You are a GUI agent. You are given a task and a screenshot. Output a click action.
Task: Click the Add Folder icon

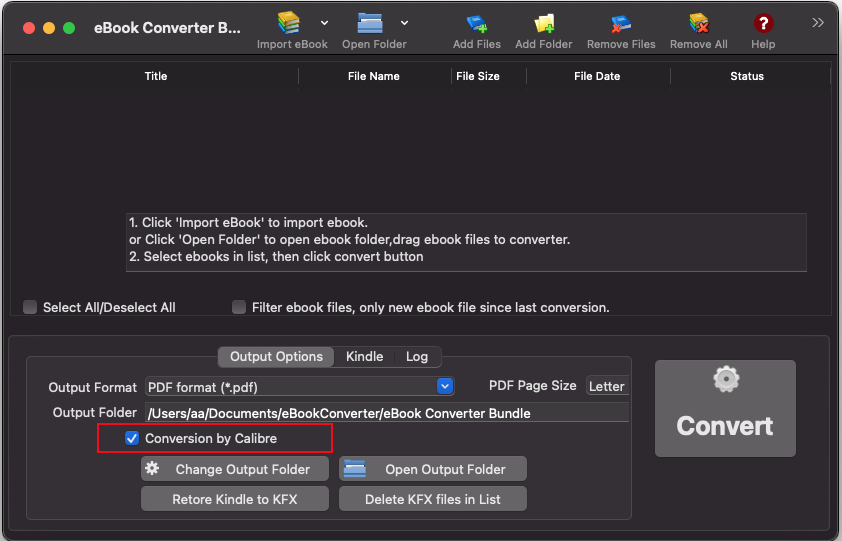coord(543,24)
